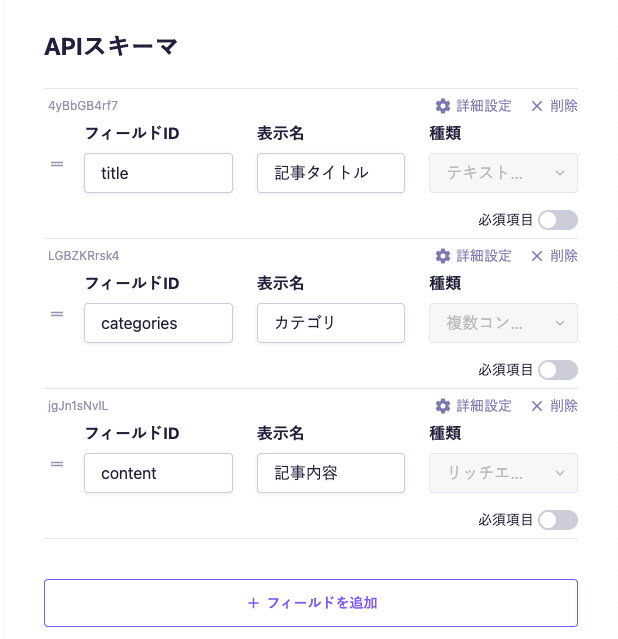The image size is (618, 639).
Task: Open the 種類 dropdown showing リッチエ
Action: (503, 473)
